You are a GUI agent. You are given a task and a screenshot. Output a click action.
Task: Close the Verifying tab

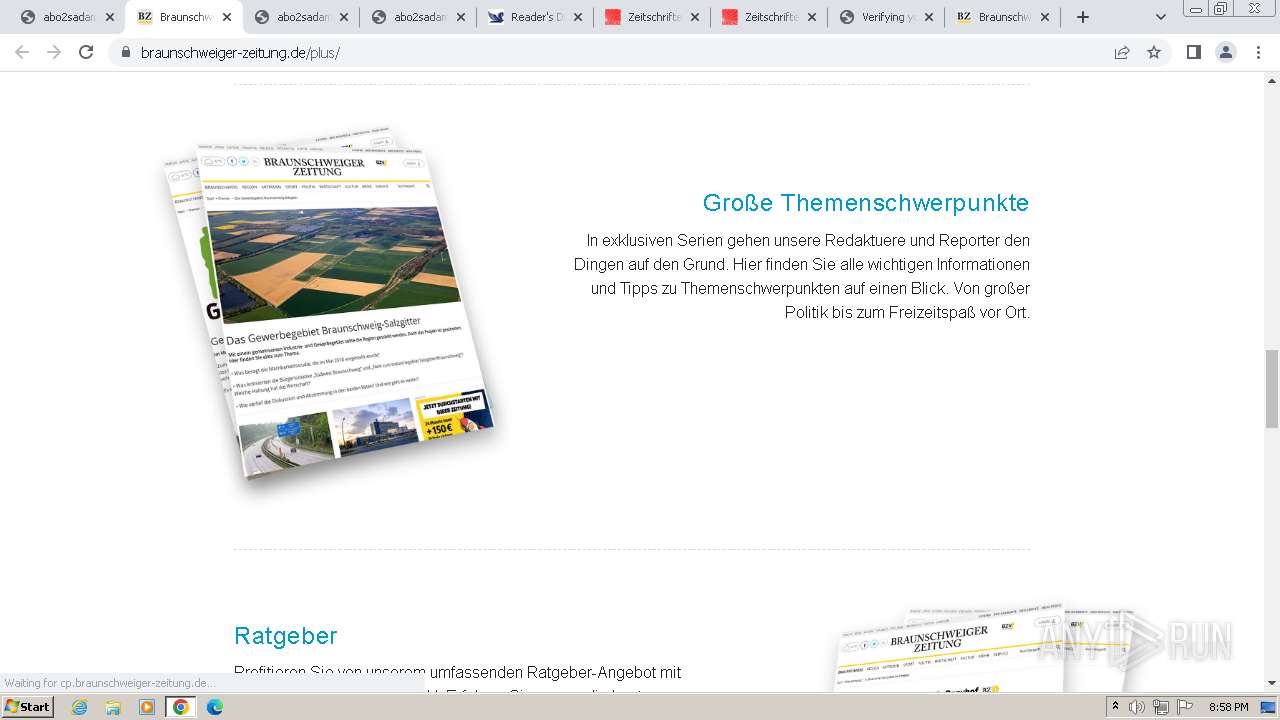point(929,17)
